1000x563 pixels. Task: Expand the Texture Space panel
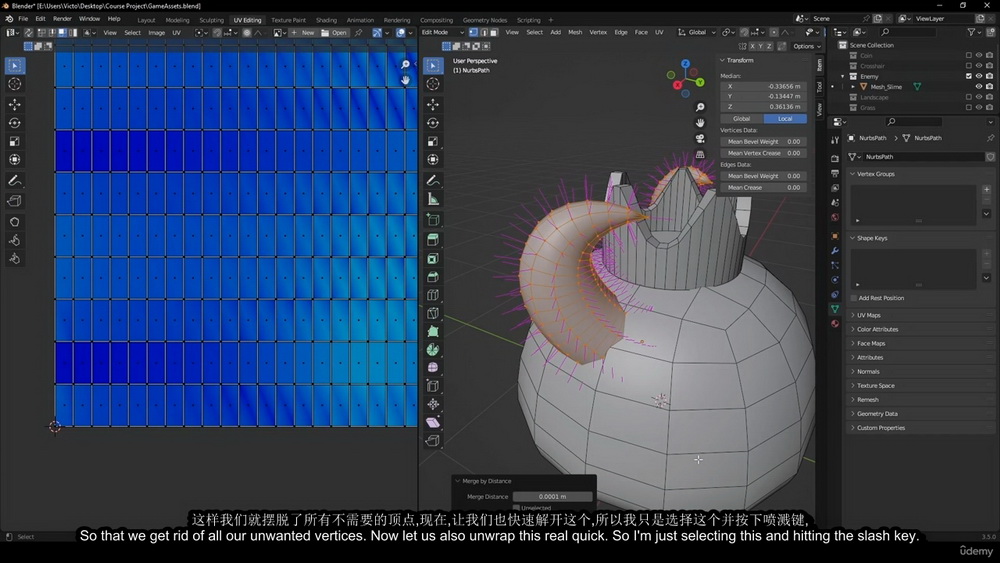click(876, 385)
